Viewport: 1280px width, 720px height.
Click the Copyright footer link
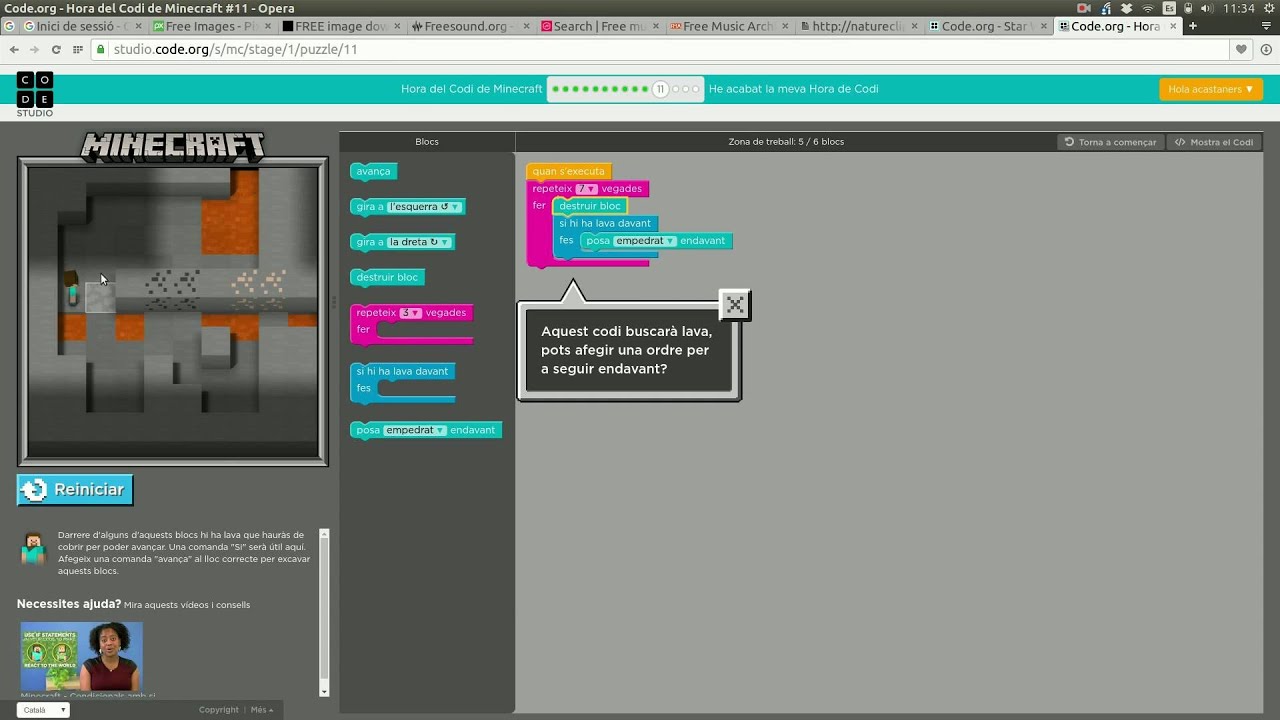(x=218, y=710)
